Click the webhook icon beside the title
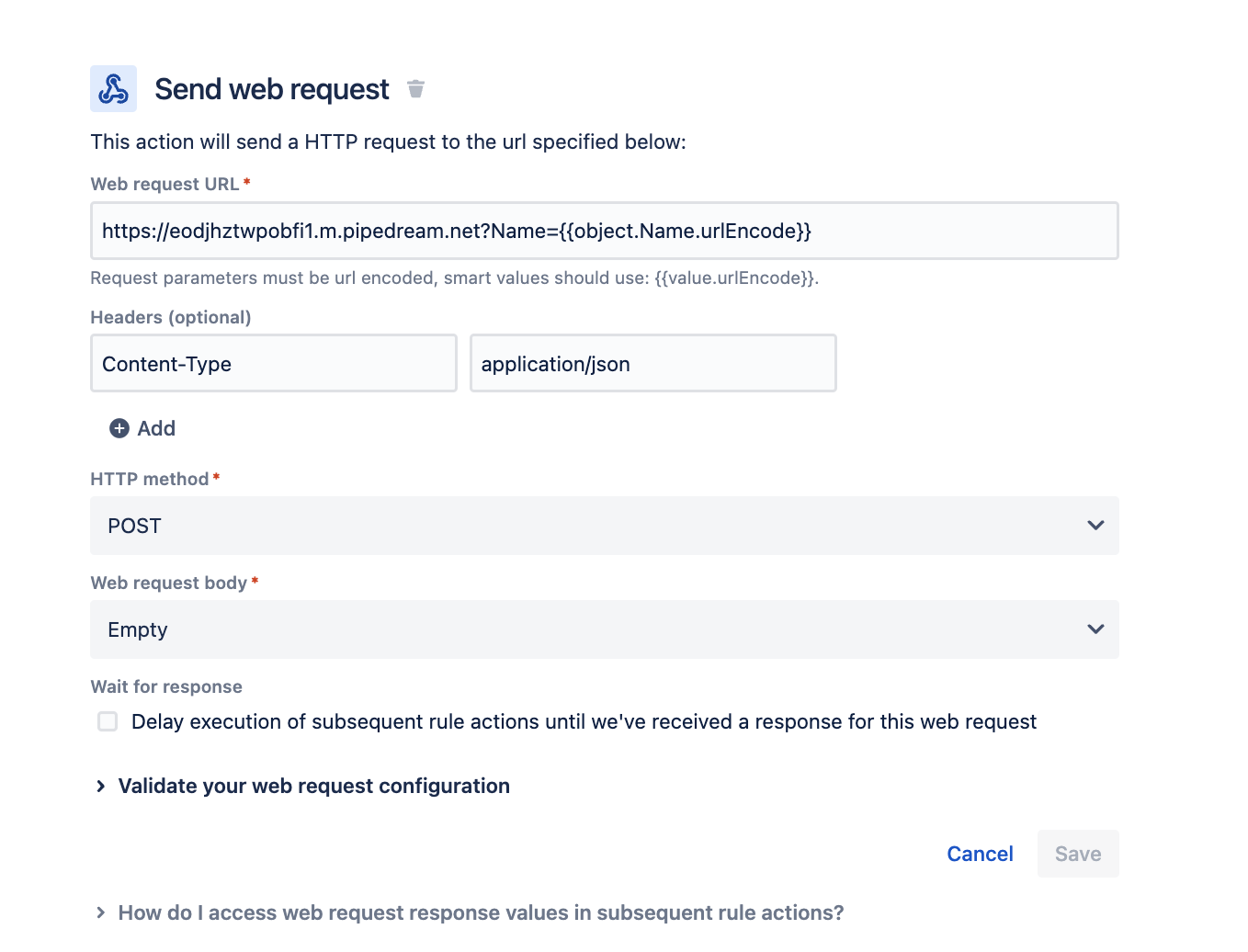 click(x=113, y=89)
